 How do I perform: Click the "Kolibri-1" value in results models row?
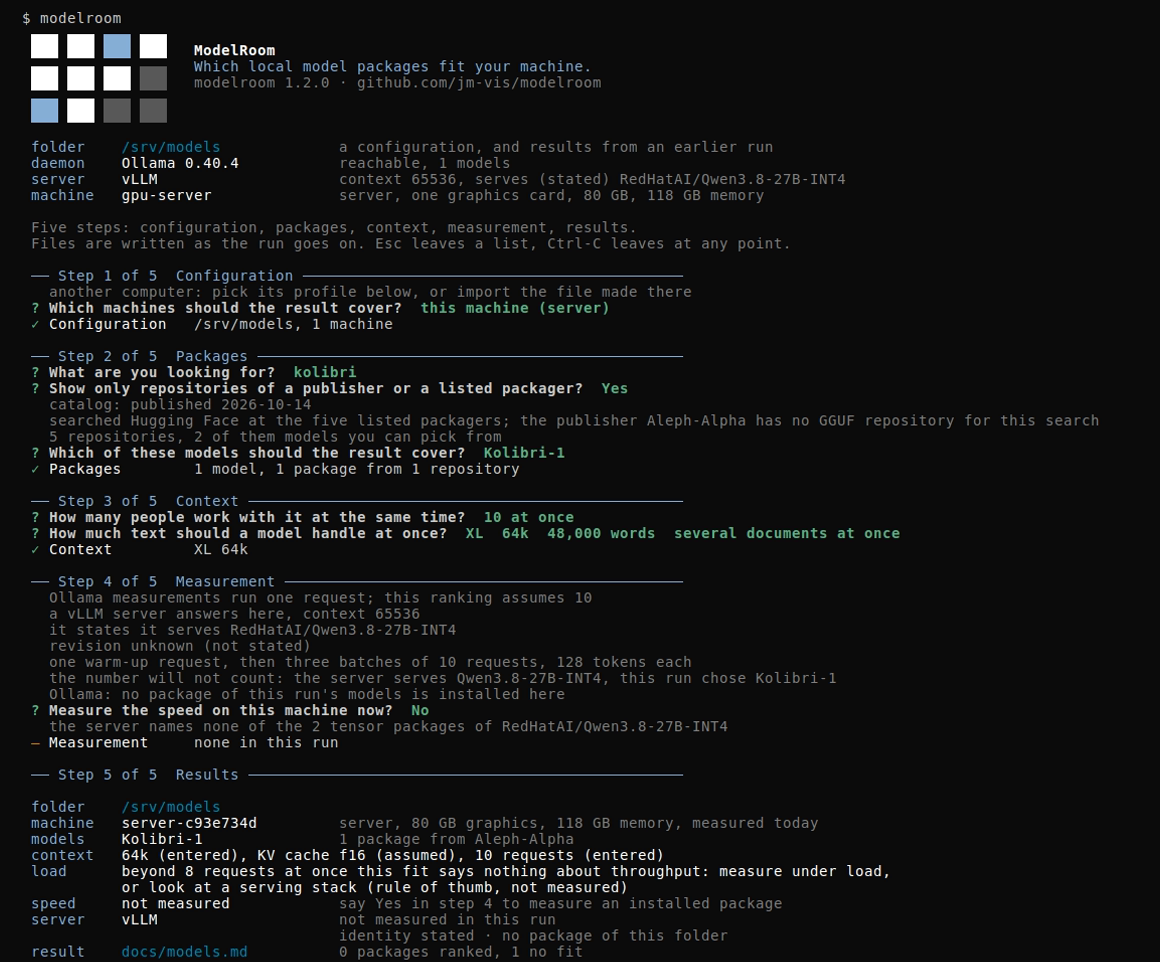click(162, 839)
